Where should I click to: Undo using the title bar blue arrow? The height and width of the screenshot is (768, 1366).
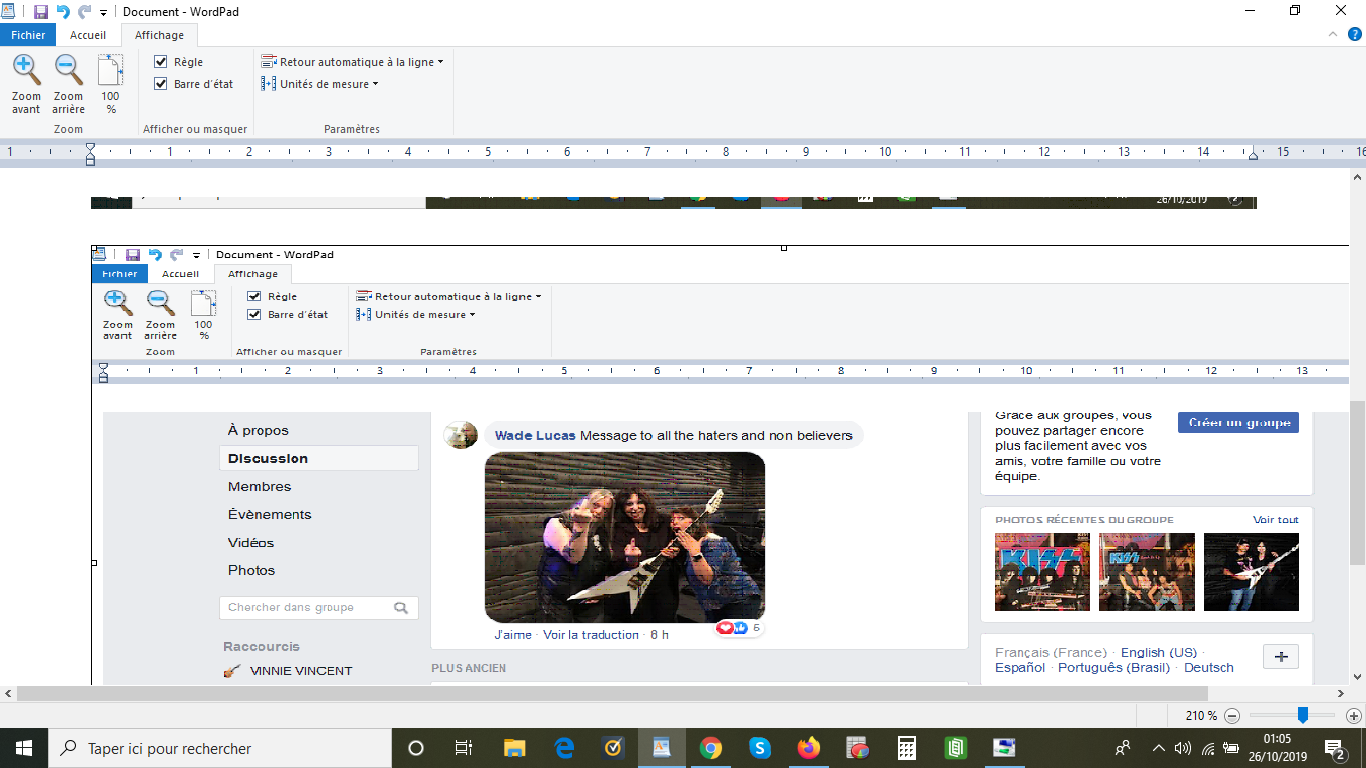point(63,12)
